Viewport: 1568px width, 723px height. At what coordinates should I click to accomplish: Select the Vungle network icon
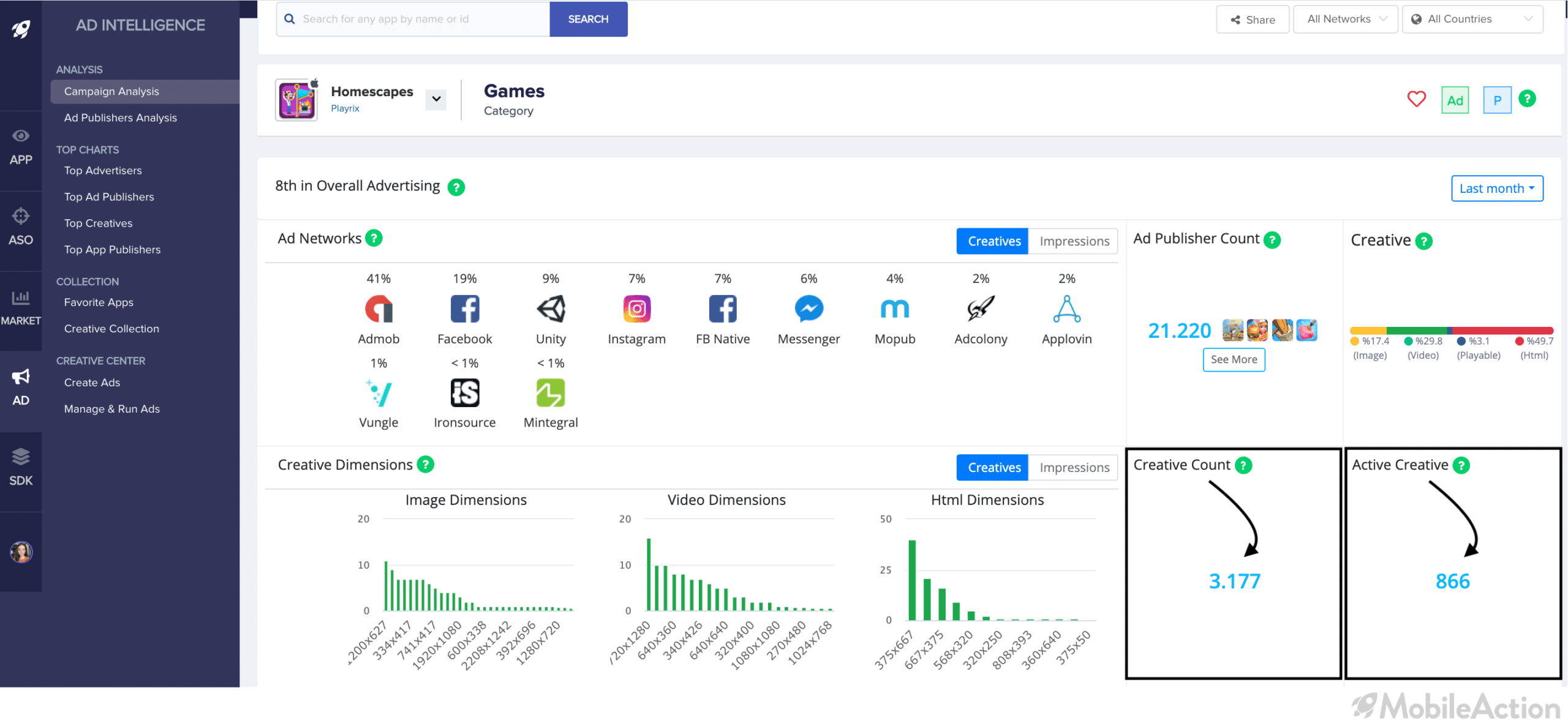point(379,393)
